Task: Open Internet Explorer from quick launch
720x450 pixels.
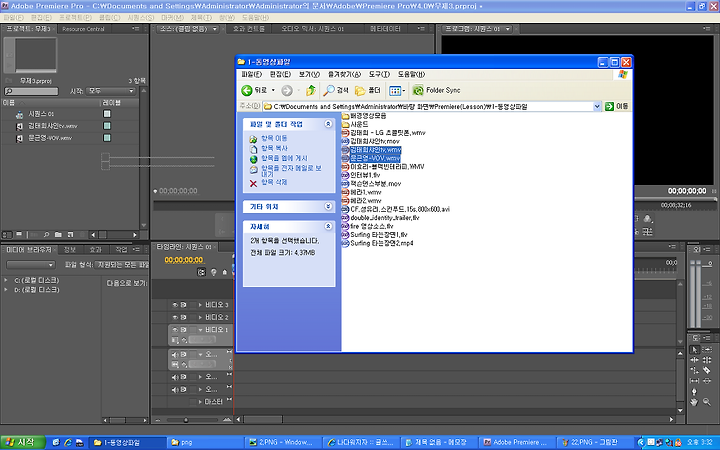Action: (x=68, y=442)
